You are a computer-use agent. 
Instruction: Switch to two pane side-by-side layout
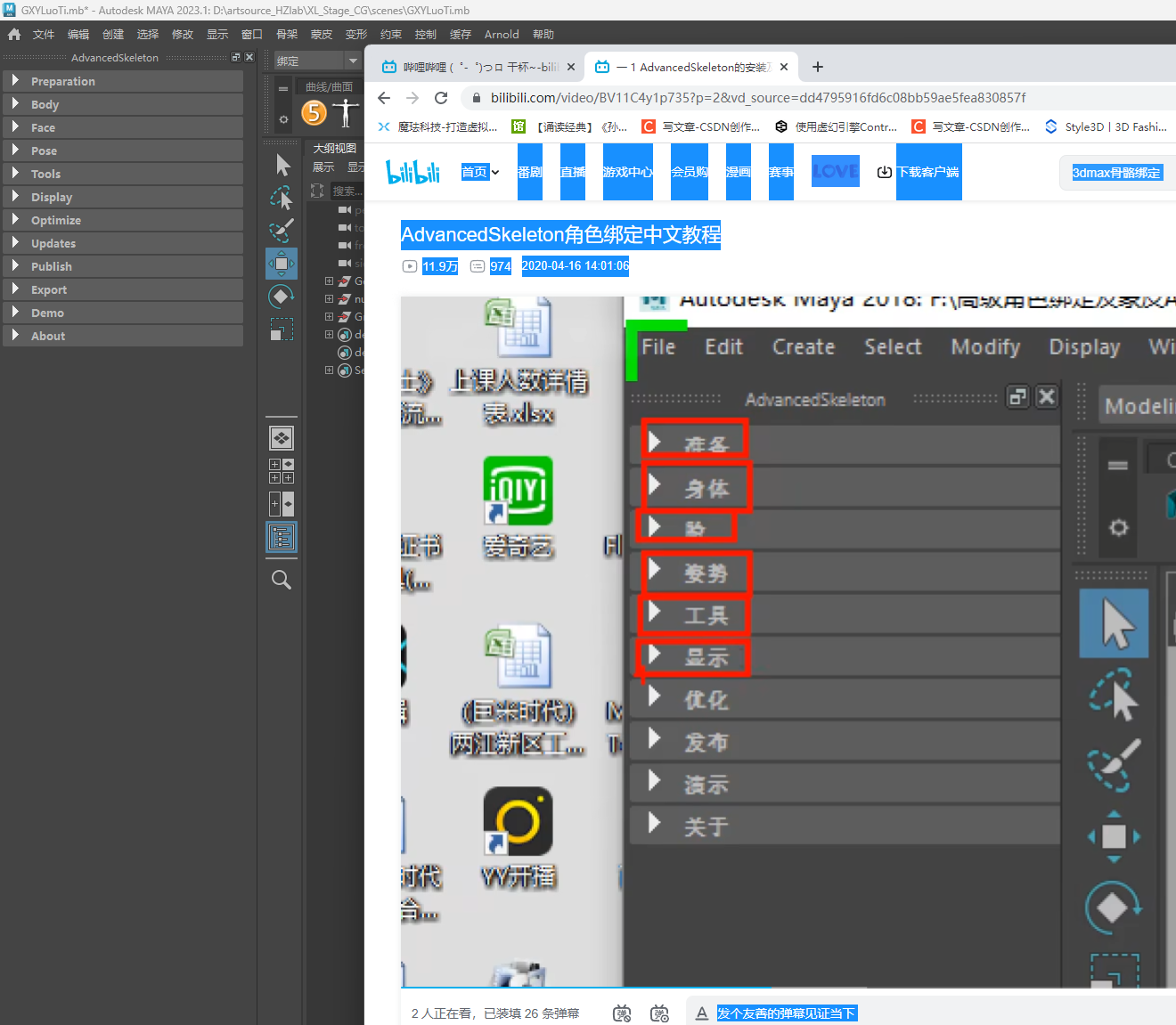(282, 504)
